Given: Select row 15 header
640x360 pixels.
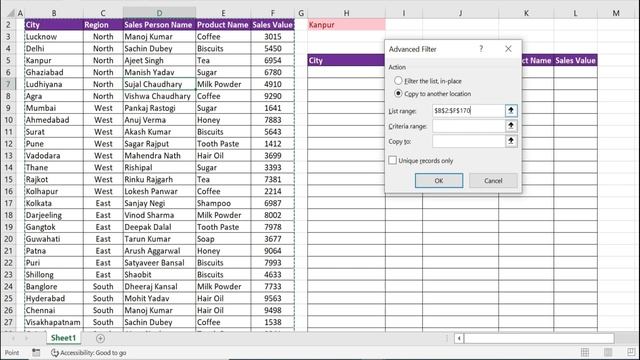Looking at the screenshot, I should [8, 179].
